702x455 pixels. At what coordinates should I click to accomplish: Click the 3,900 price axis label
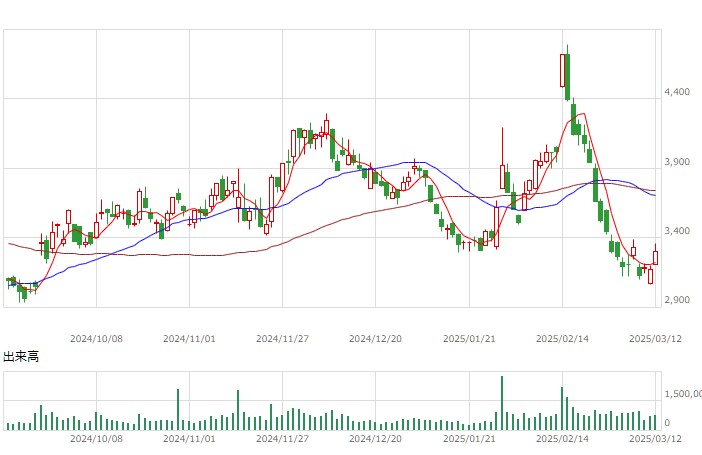point(677,162)
